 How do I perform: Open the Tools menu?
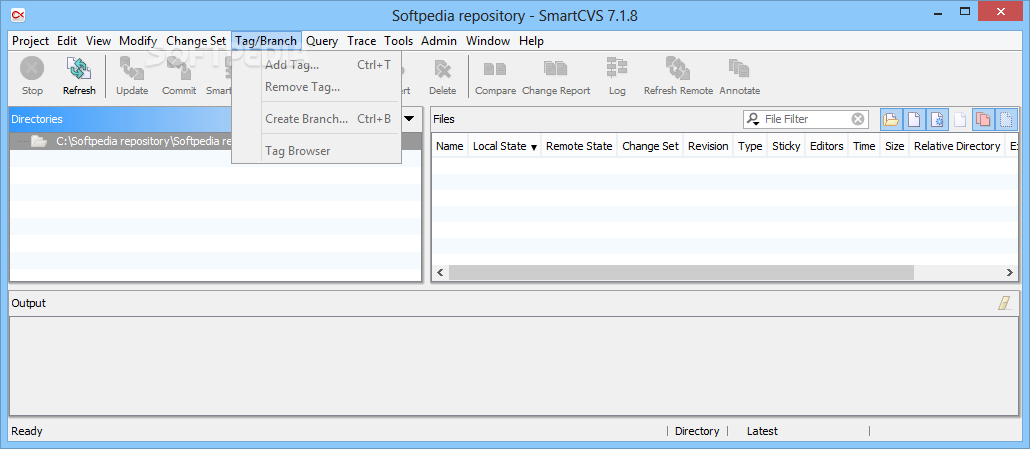coord(399,41)
